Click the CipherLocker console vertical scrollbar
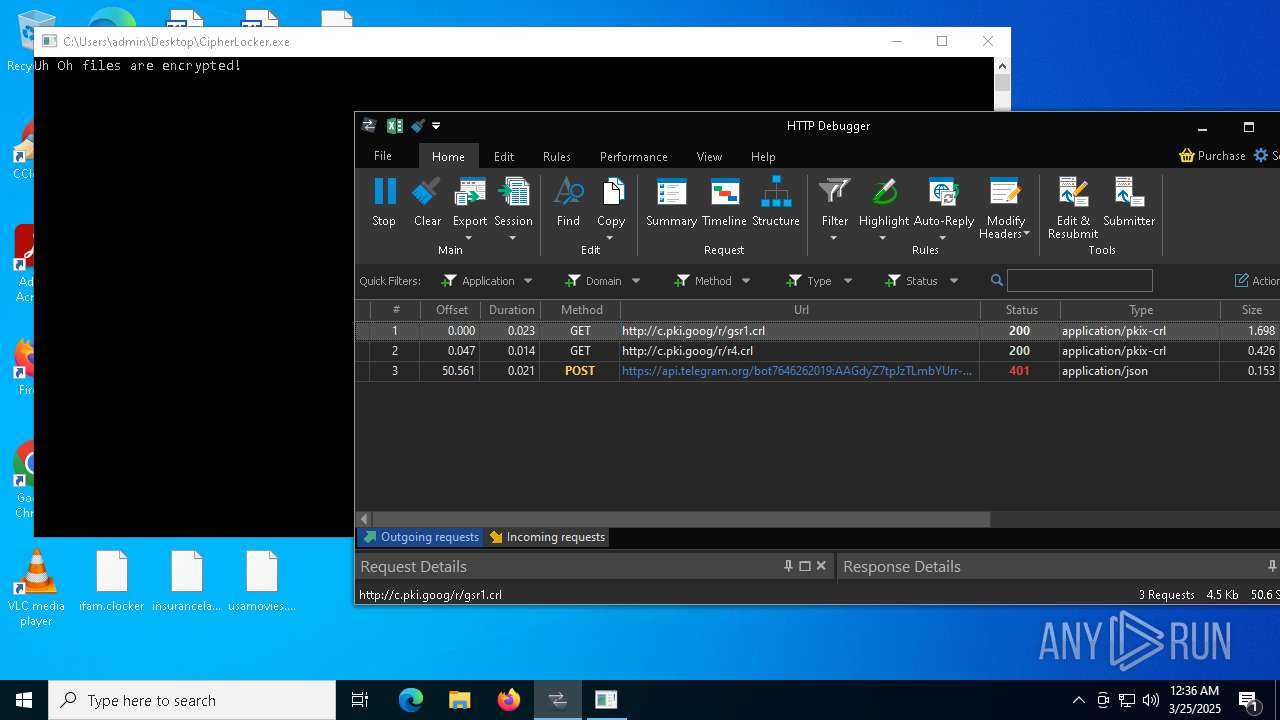Viewport: 1280px width, 720px height. click(1002, 84)
